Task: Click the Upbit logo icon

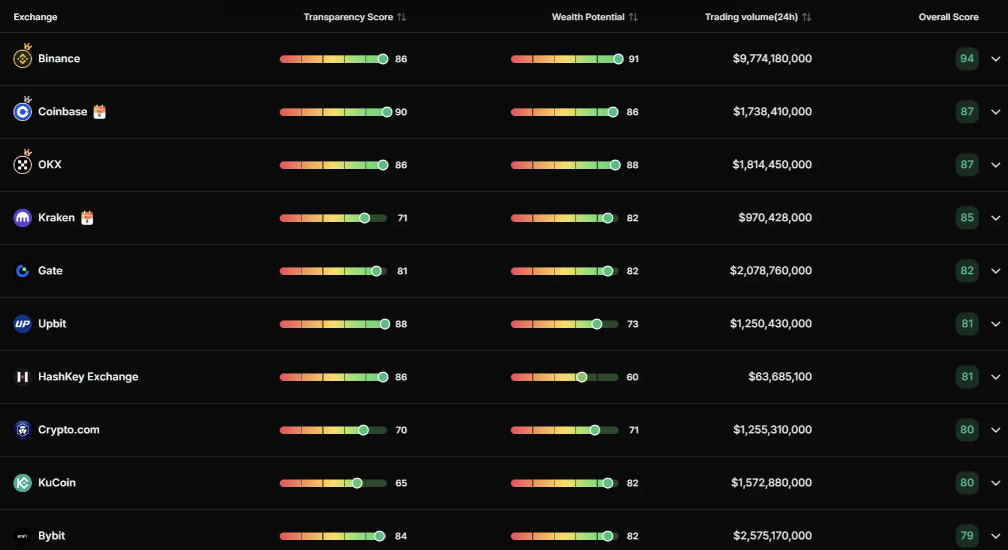Action: [x=22, y=324]
